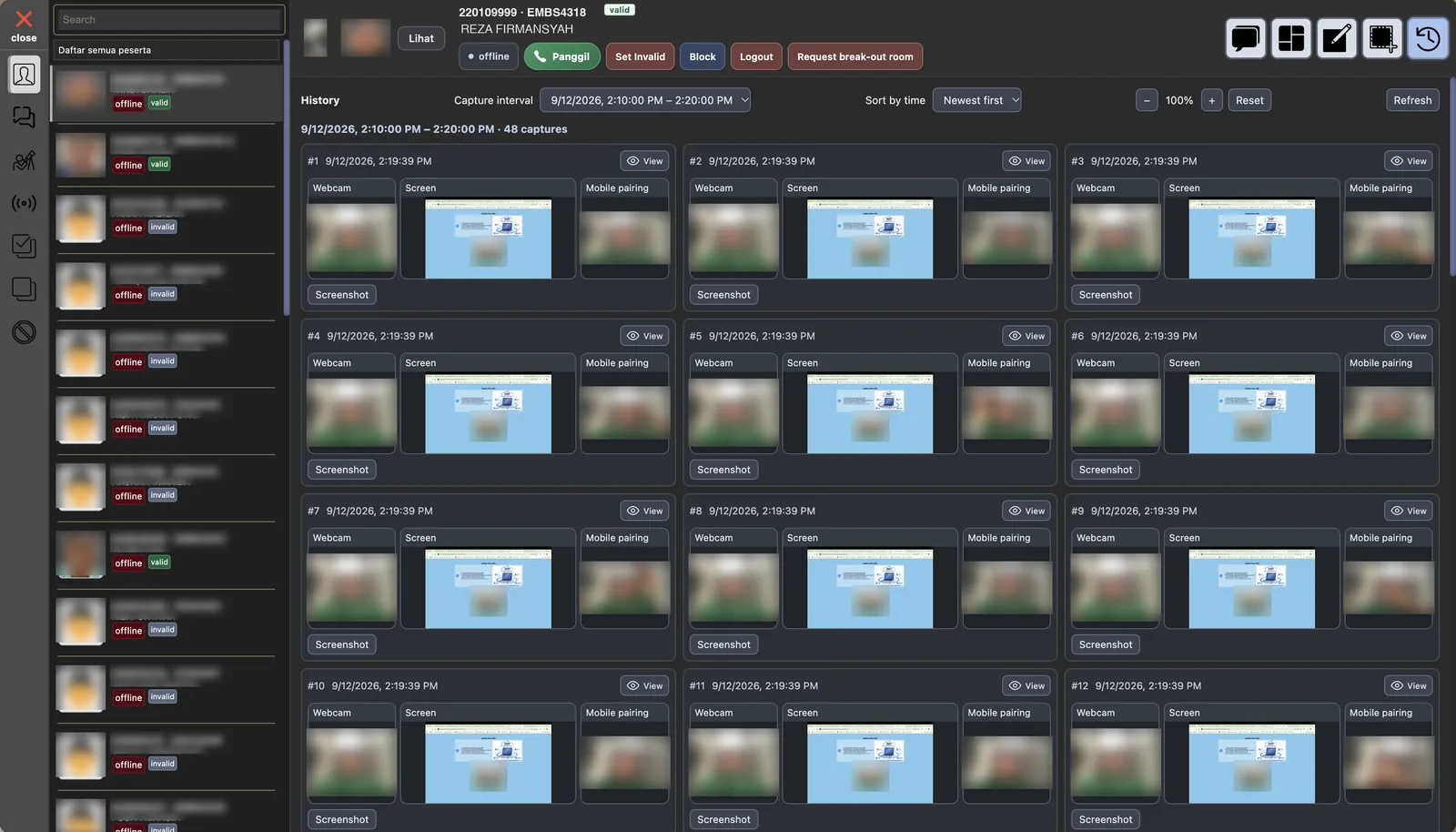This screenshot has width=1456, height=832.
Task: Refresh the capture history
Action: click(1412, 100)
